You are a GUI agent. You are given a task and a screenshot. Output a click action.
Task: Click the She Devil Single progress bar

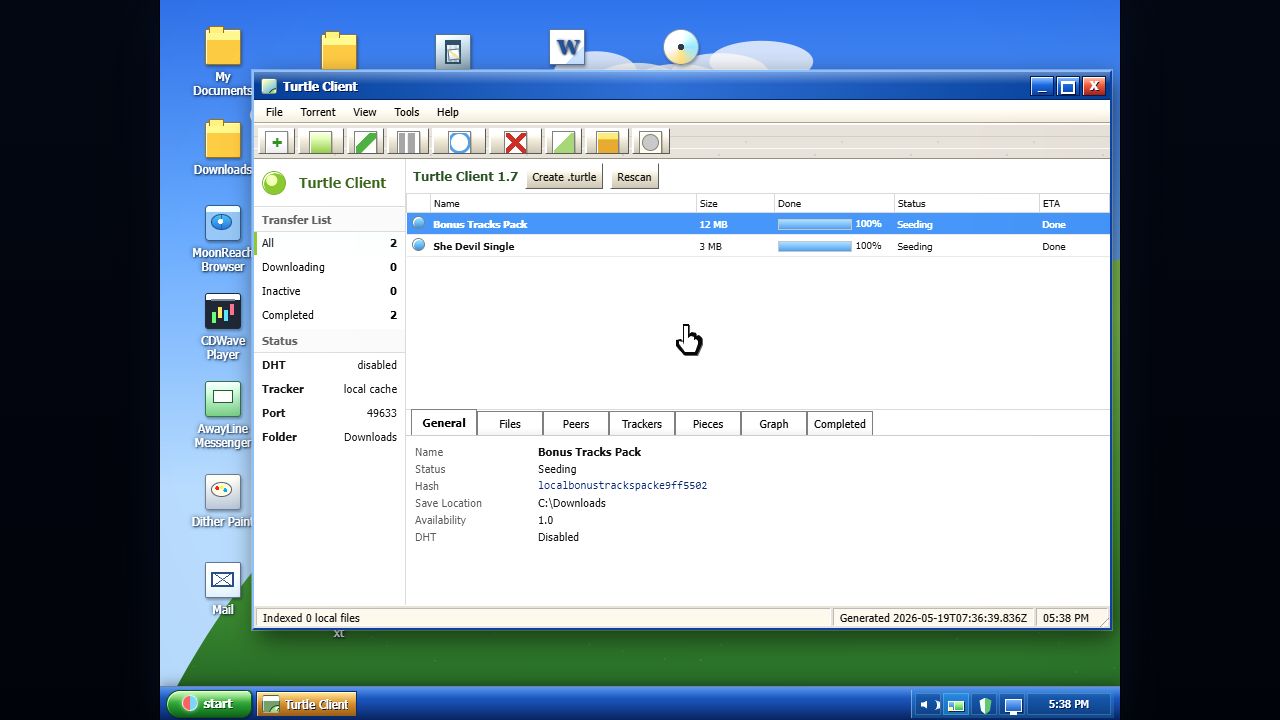(815, 246)
